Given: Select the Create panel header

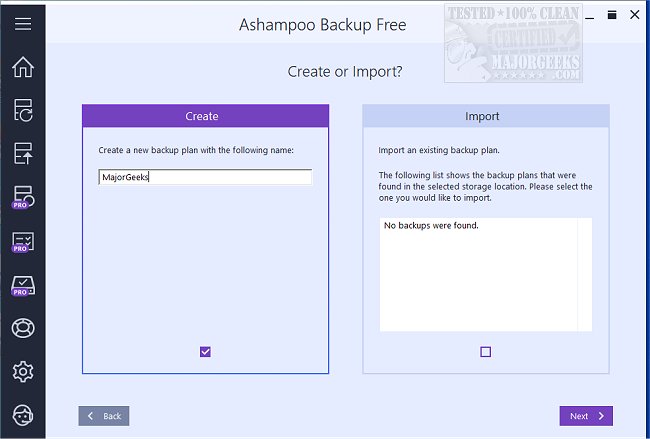Looking at the screenshot, I should click(206, 116).
